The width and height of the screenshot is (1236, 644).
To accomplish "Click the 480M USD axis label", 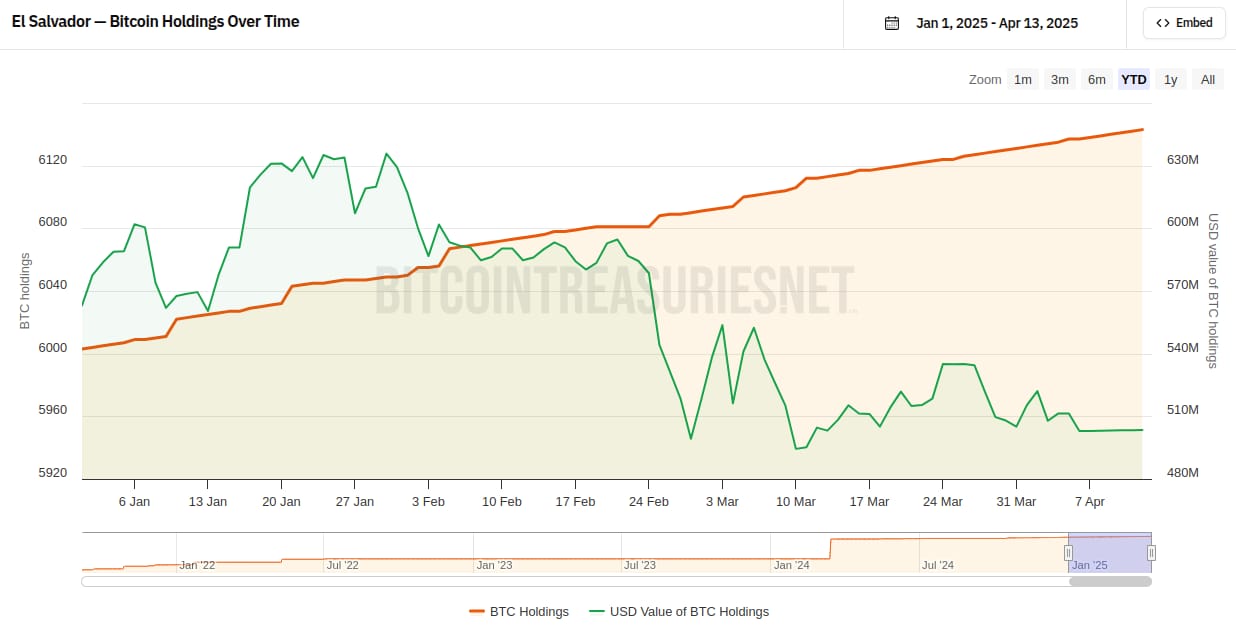I will [1182, 473].
